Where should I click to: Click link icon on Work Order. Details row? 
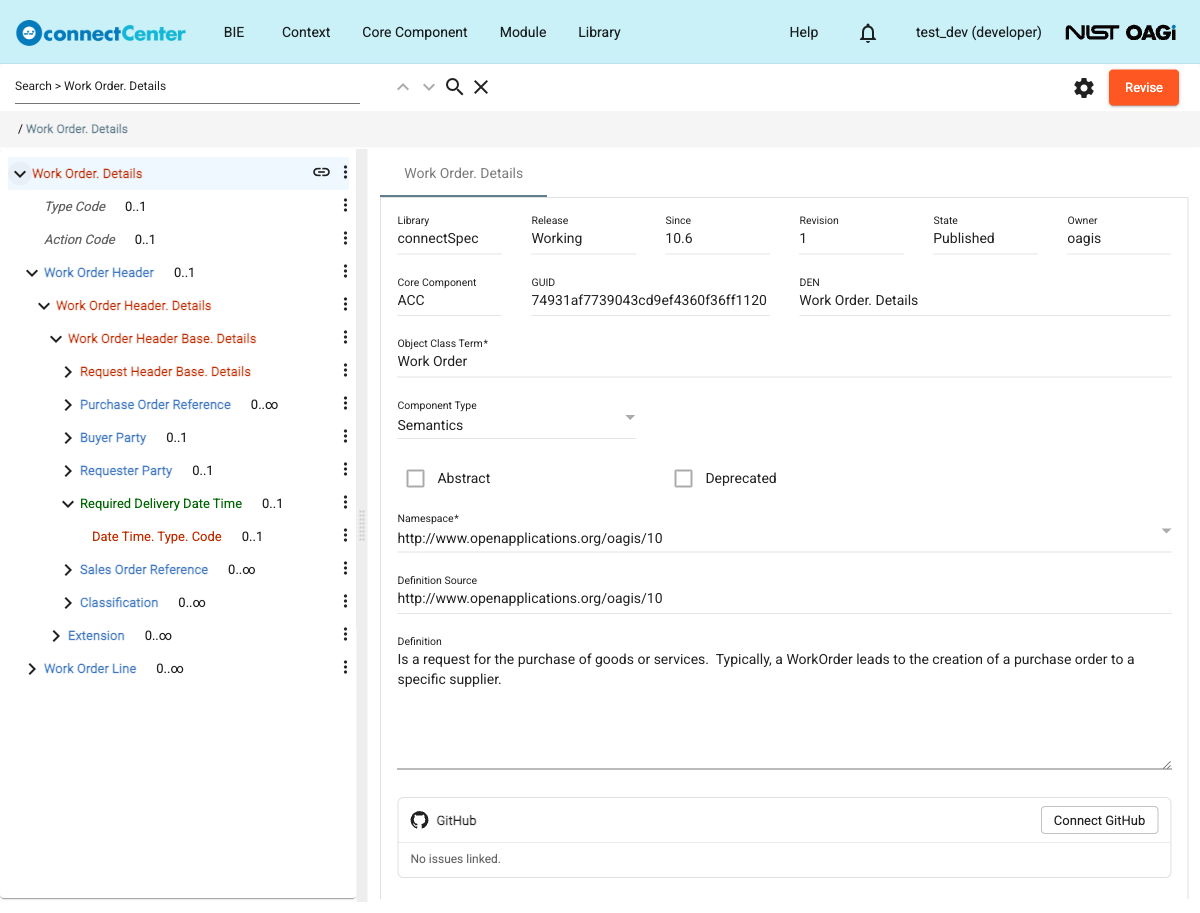(321, 172)
